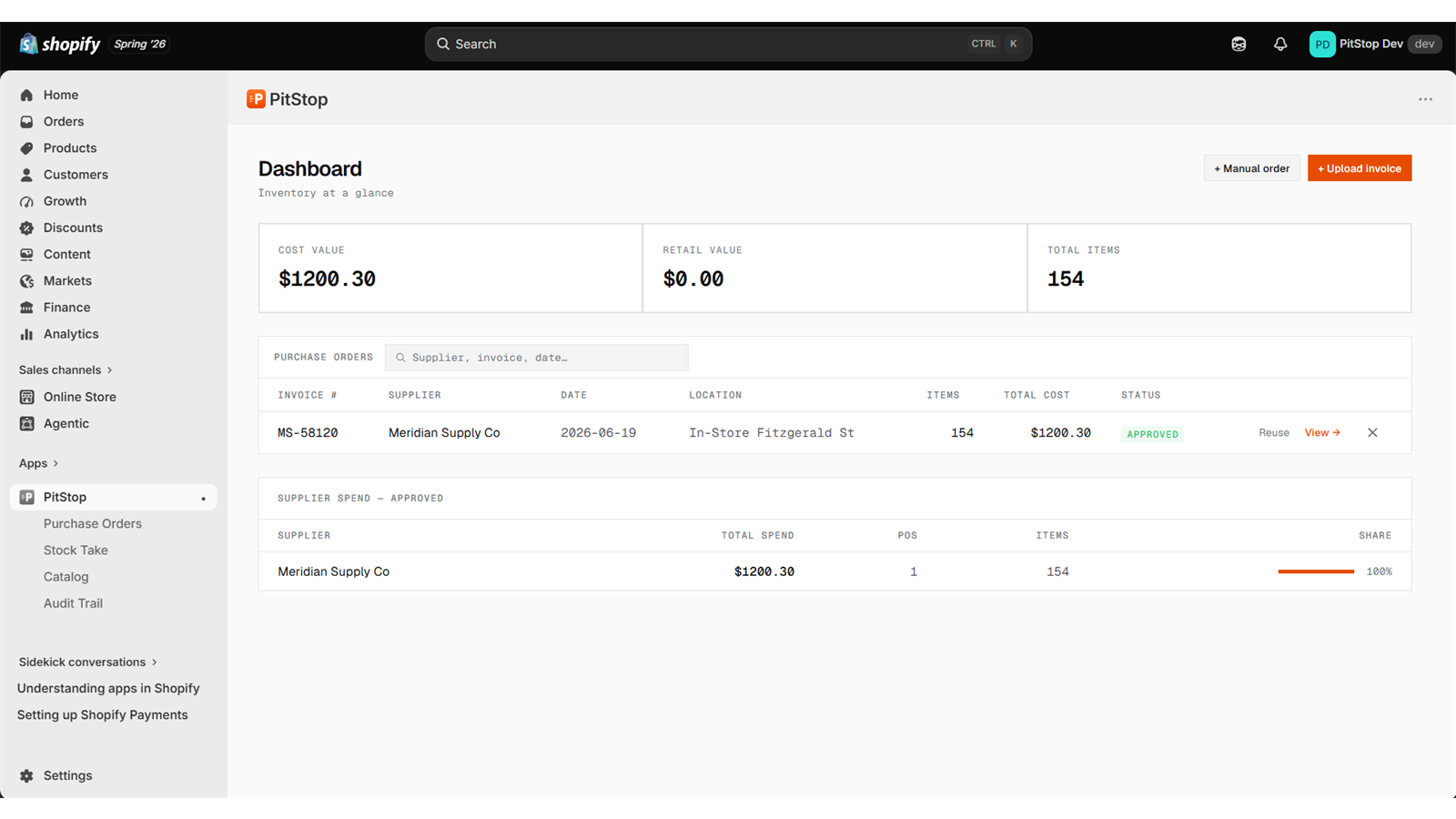Click the Spring '26 edition badge
The image size is (1456, 819).
click(x=140, y=44)
